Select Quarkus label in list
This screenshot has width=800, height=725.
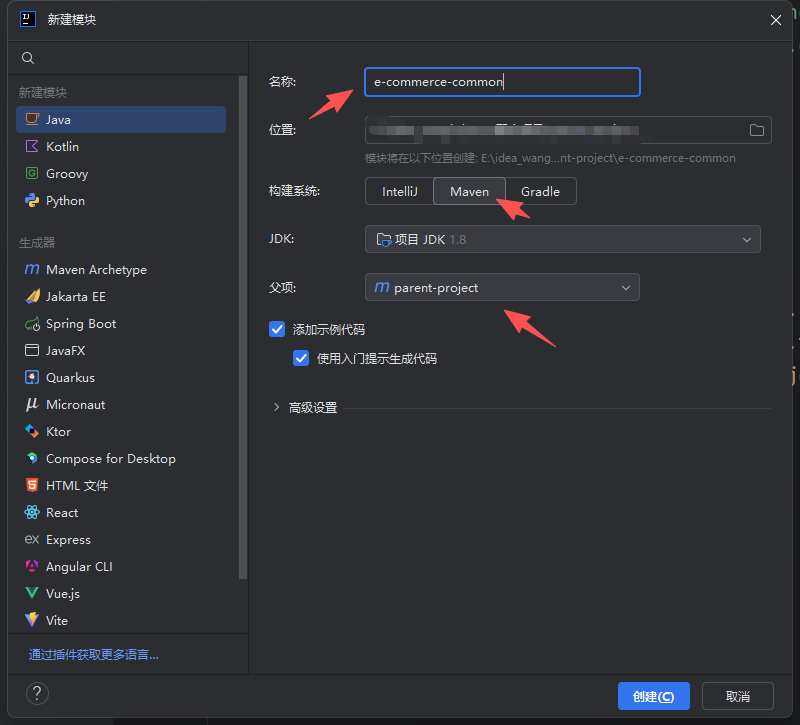[70, 378]
